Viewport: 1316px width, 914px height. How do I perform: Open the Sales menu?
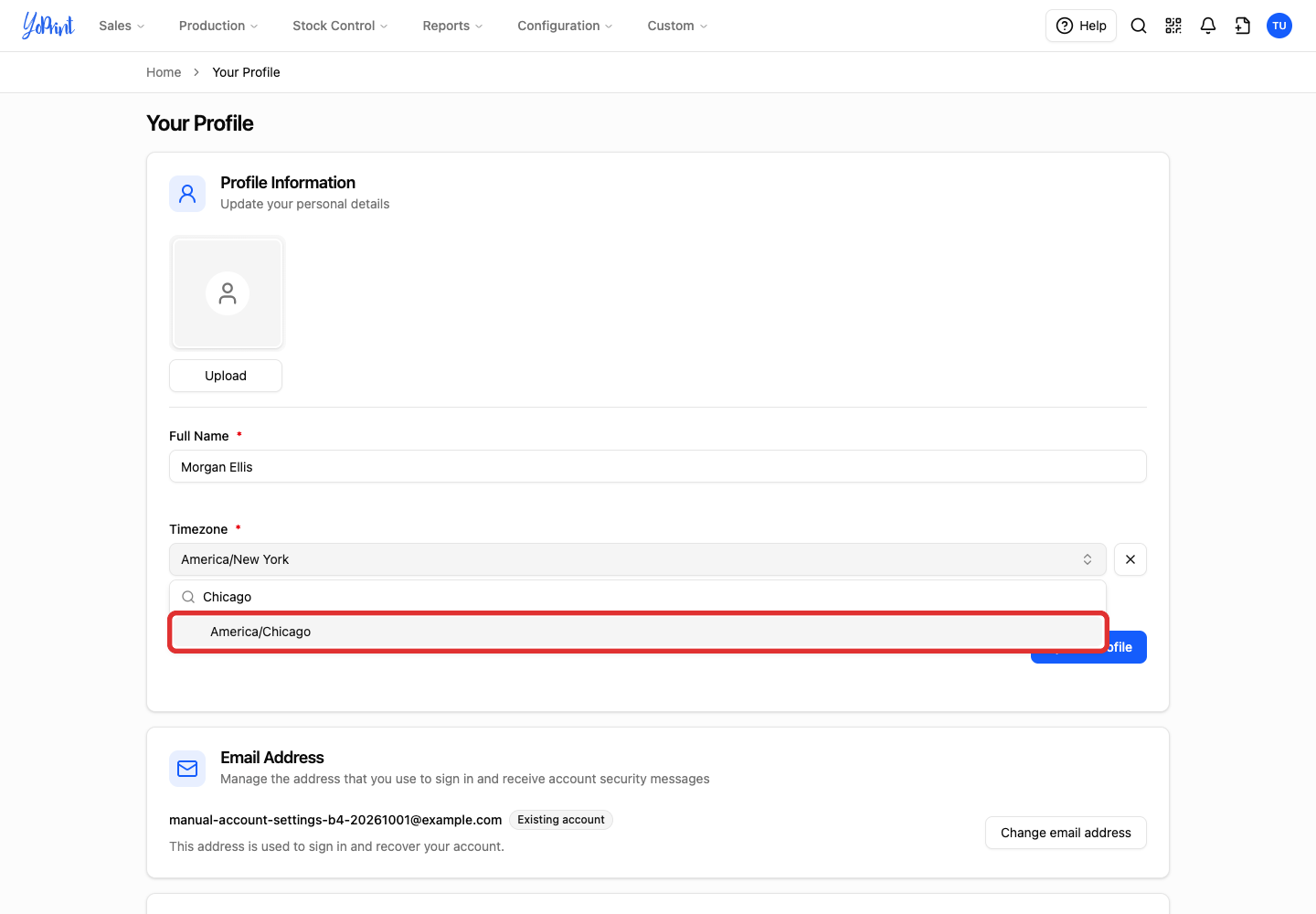pyautogui.click(x=122, y=26)
